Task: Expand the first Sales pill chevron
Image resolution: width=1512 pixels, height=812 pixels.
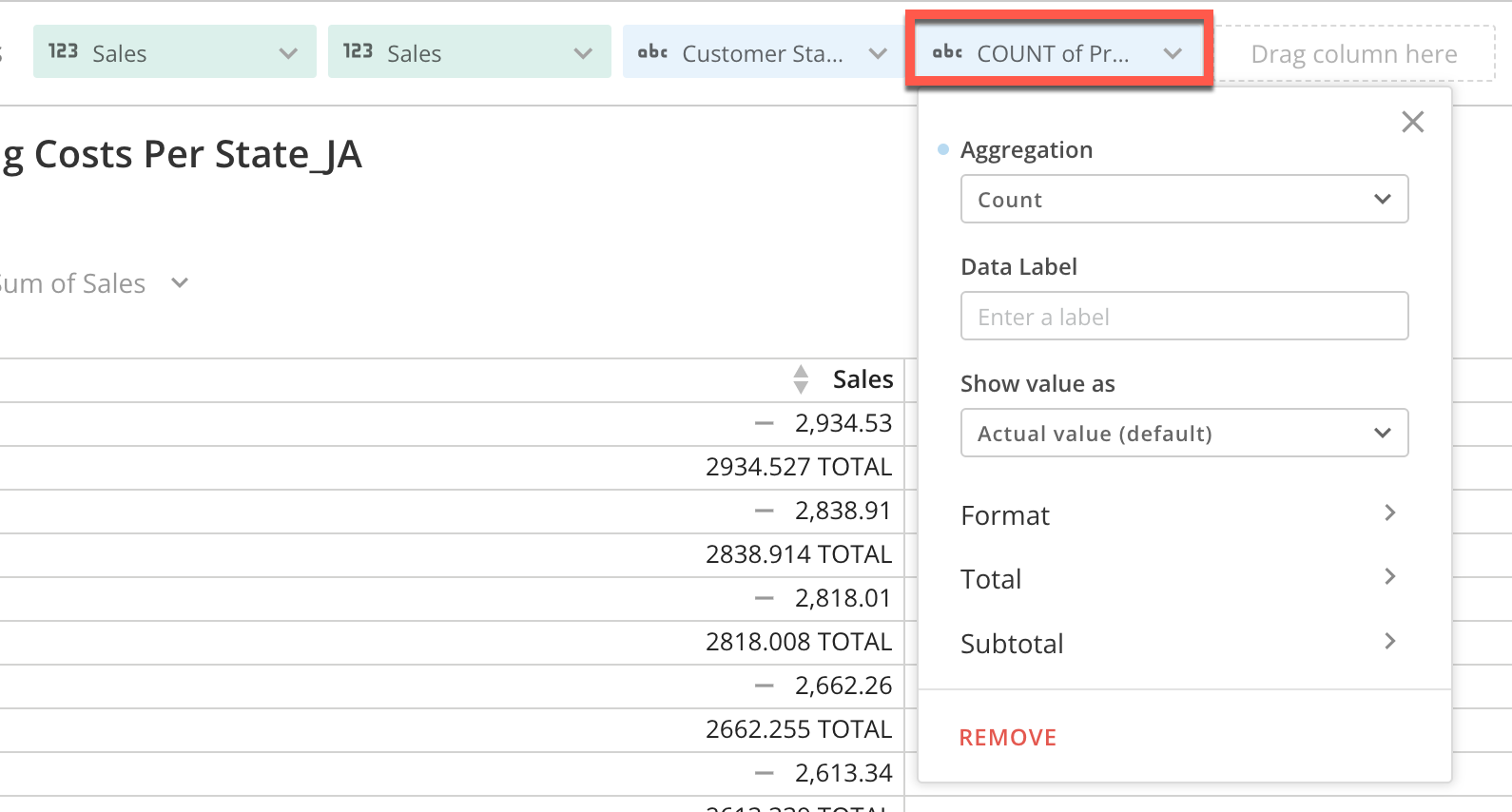Action: click(288, 53)
